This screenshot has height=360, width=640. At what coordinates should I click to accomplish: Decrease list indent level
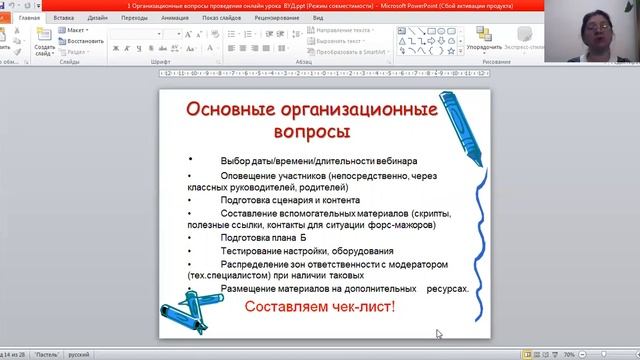[x=269, y=34]
